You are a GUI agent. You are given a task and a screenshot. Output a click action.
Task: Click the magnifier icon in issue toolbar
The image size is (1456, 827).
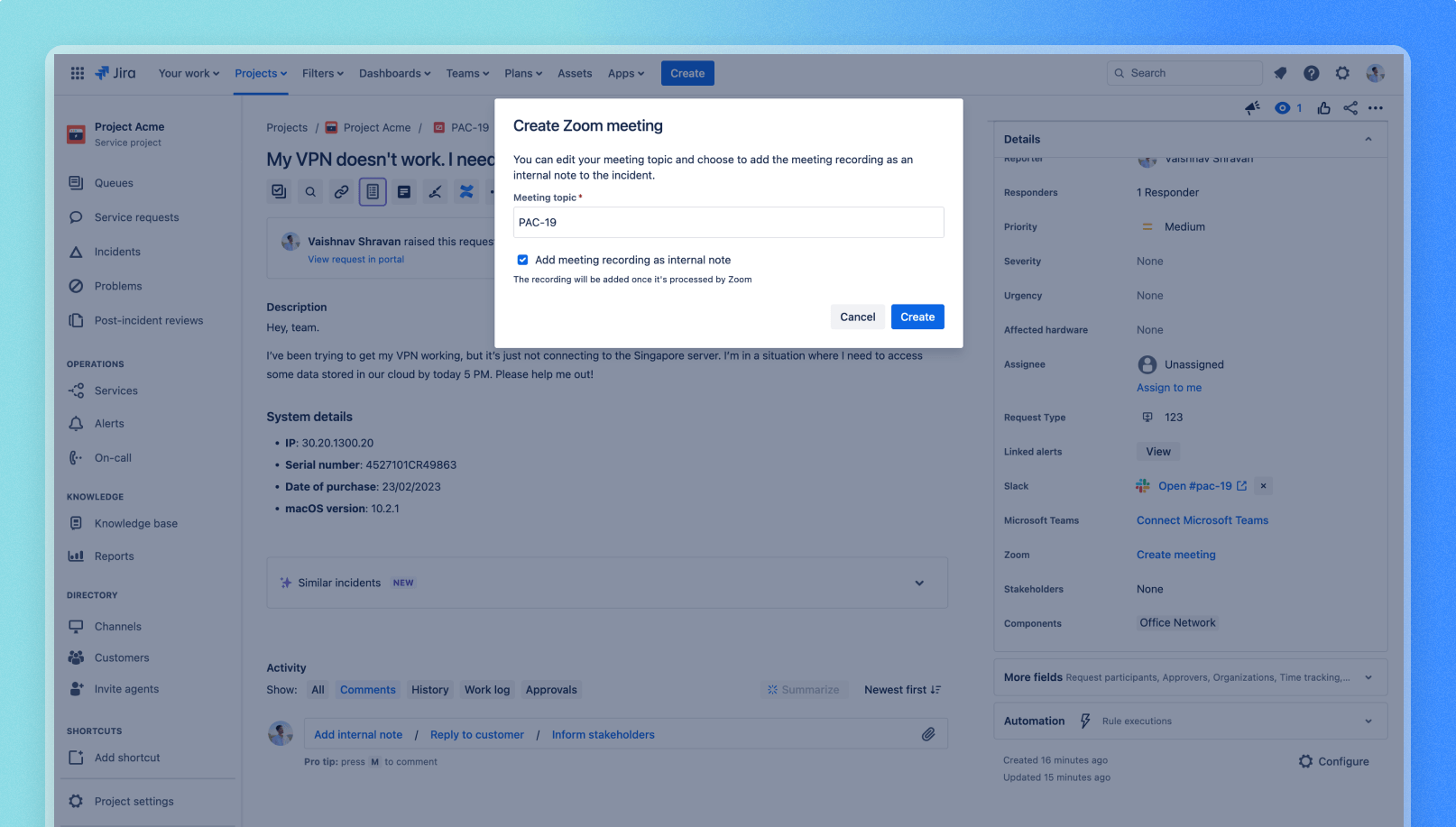(310, 191)
